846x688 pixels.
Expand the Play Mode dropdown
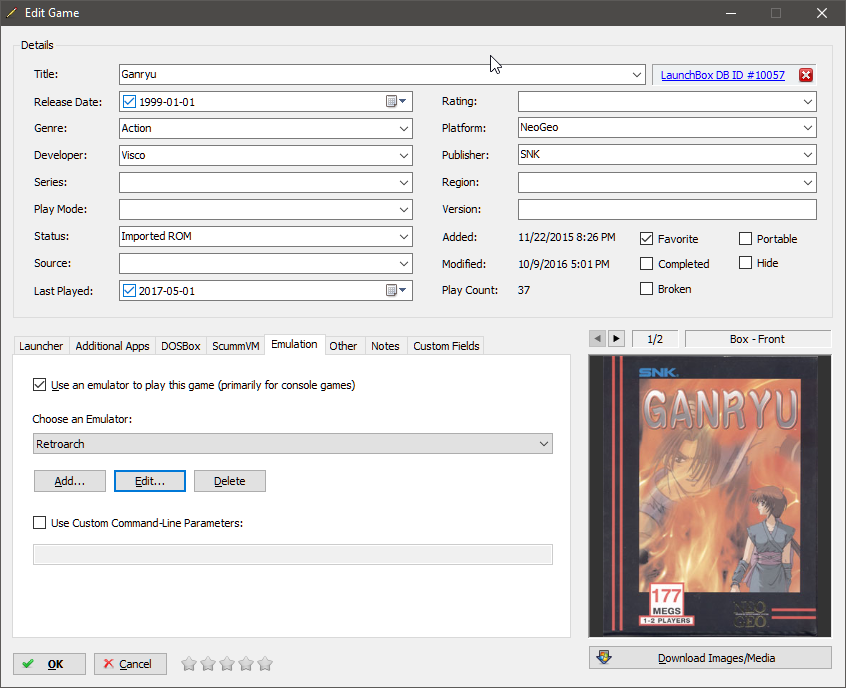click(x=404, y=209)
